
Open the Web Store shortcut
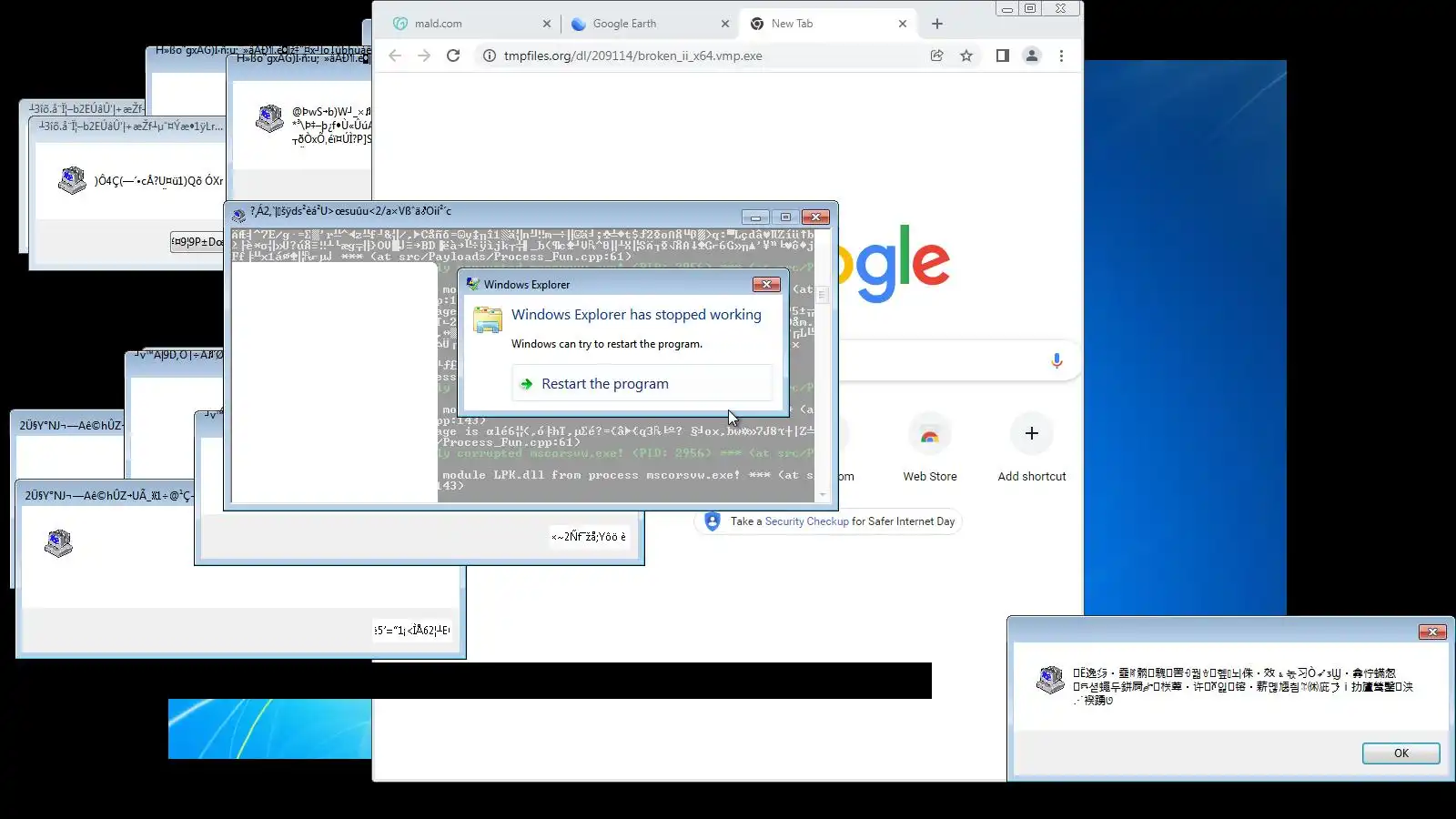[x=930, y=447]
